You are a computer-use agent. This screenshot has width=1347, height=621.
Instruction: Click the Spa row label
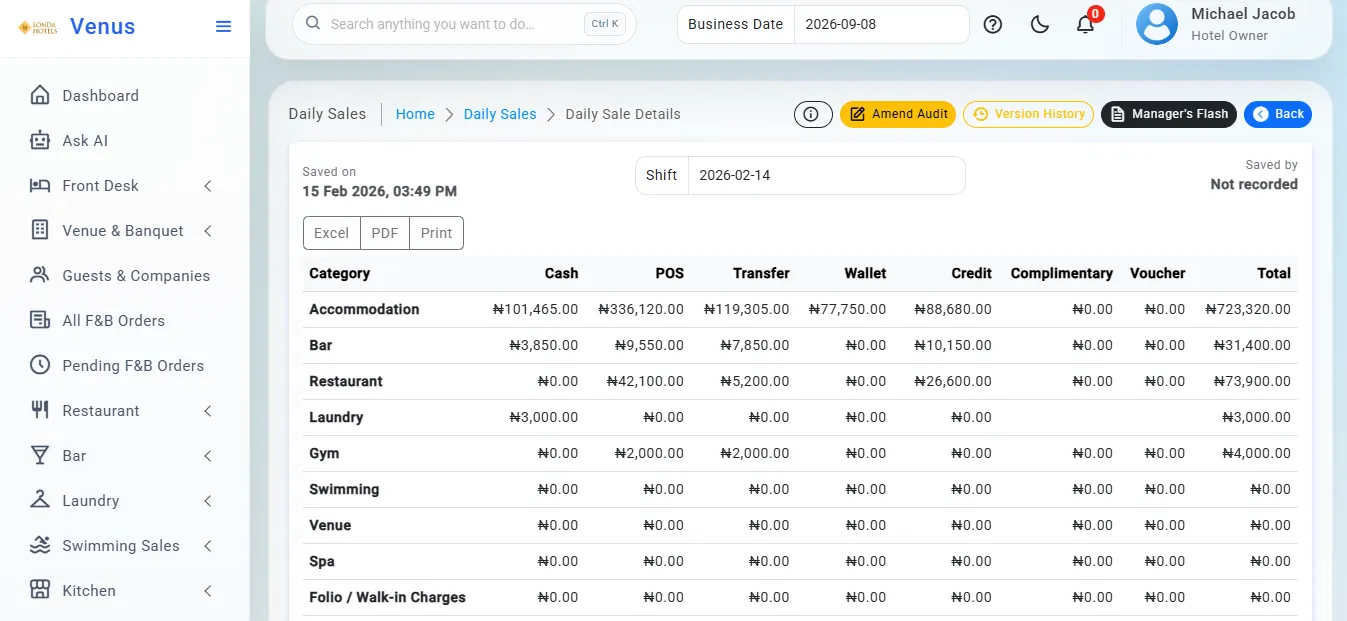coord(322,561)
